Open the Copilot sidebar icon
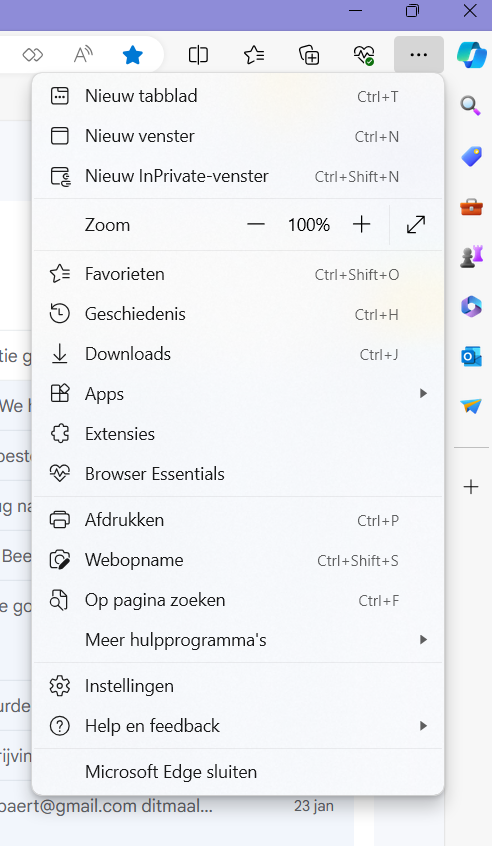The width and height of the screenshot is (492, 846). click(472, 54)
